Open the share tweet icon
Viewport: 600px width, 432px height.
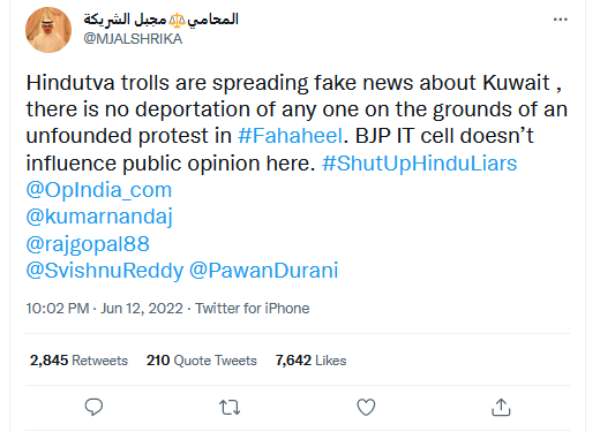coord(502,406)
